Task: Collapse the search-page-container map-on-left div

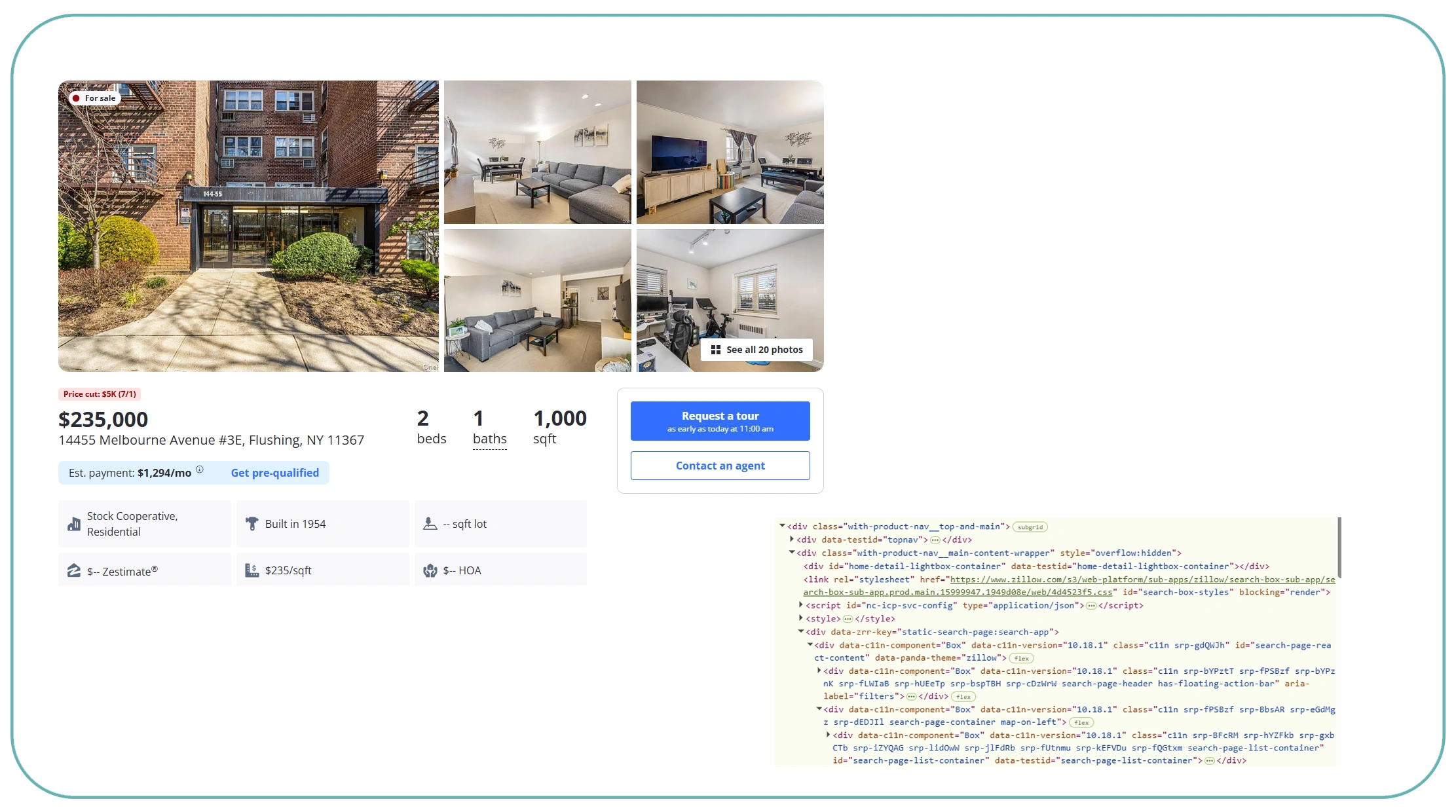Action: (x=819, y=709)
